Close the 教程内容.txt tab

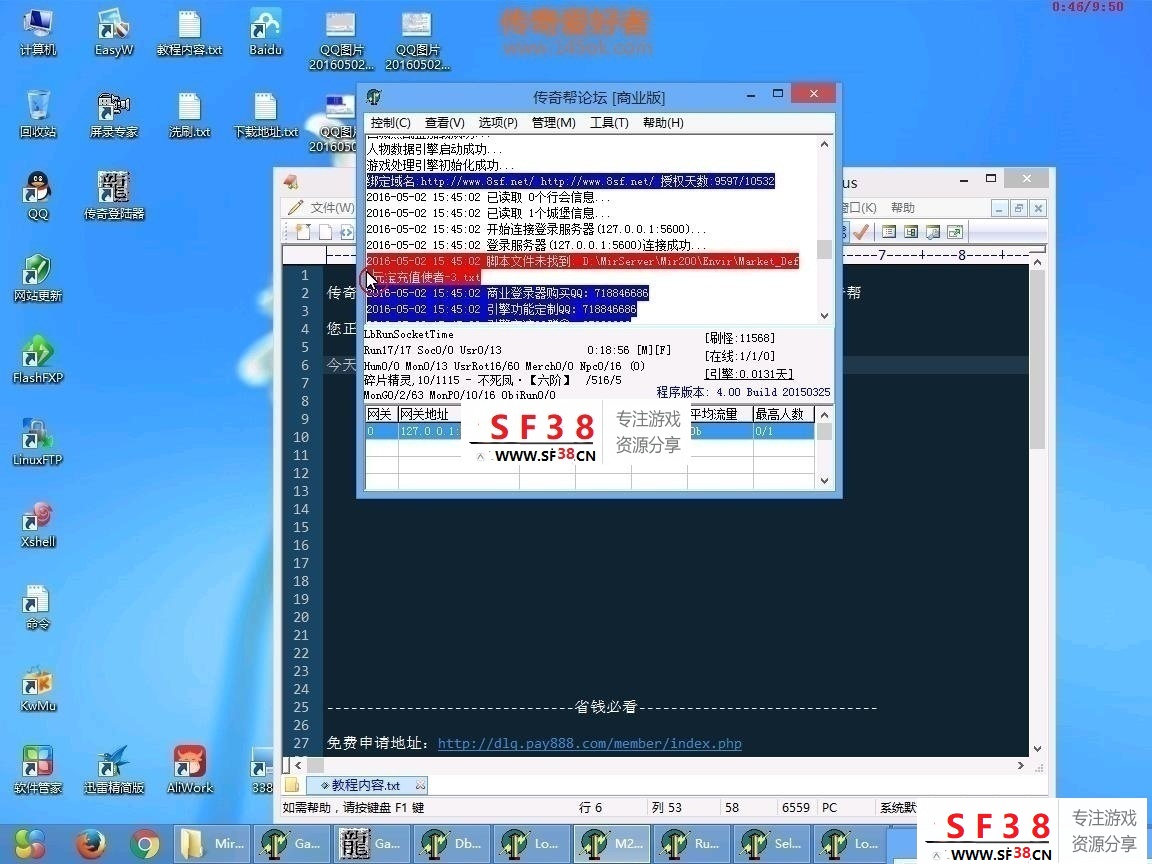click(420, 785)
